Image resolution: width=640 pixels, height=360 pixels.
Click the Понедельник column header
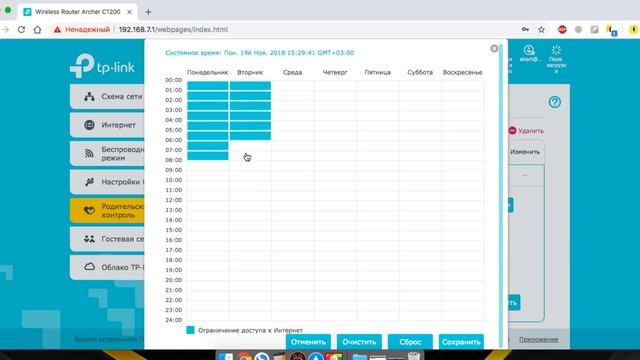[207, 72]
